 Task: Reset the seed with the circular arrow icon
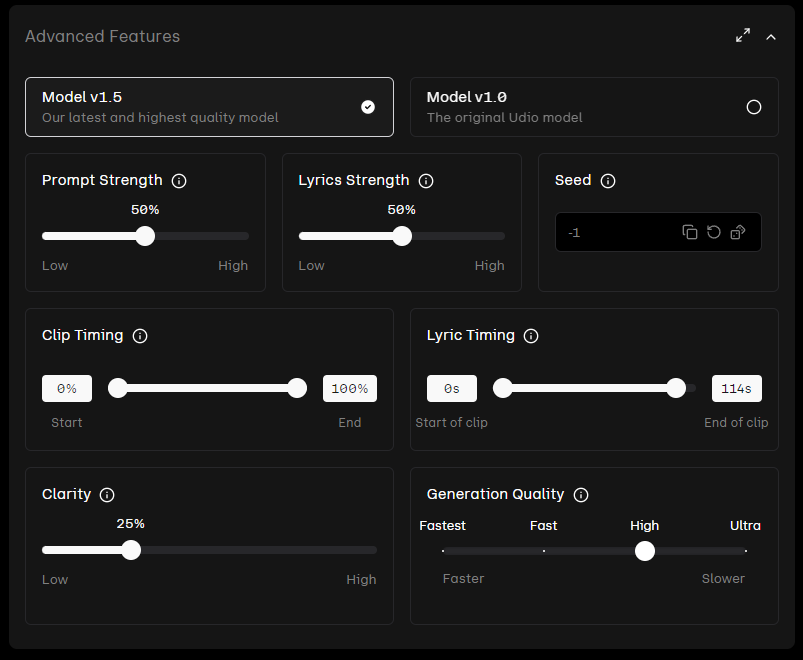click(714, 232)
